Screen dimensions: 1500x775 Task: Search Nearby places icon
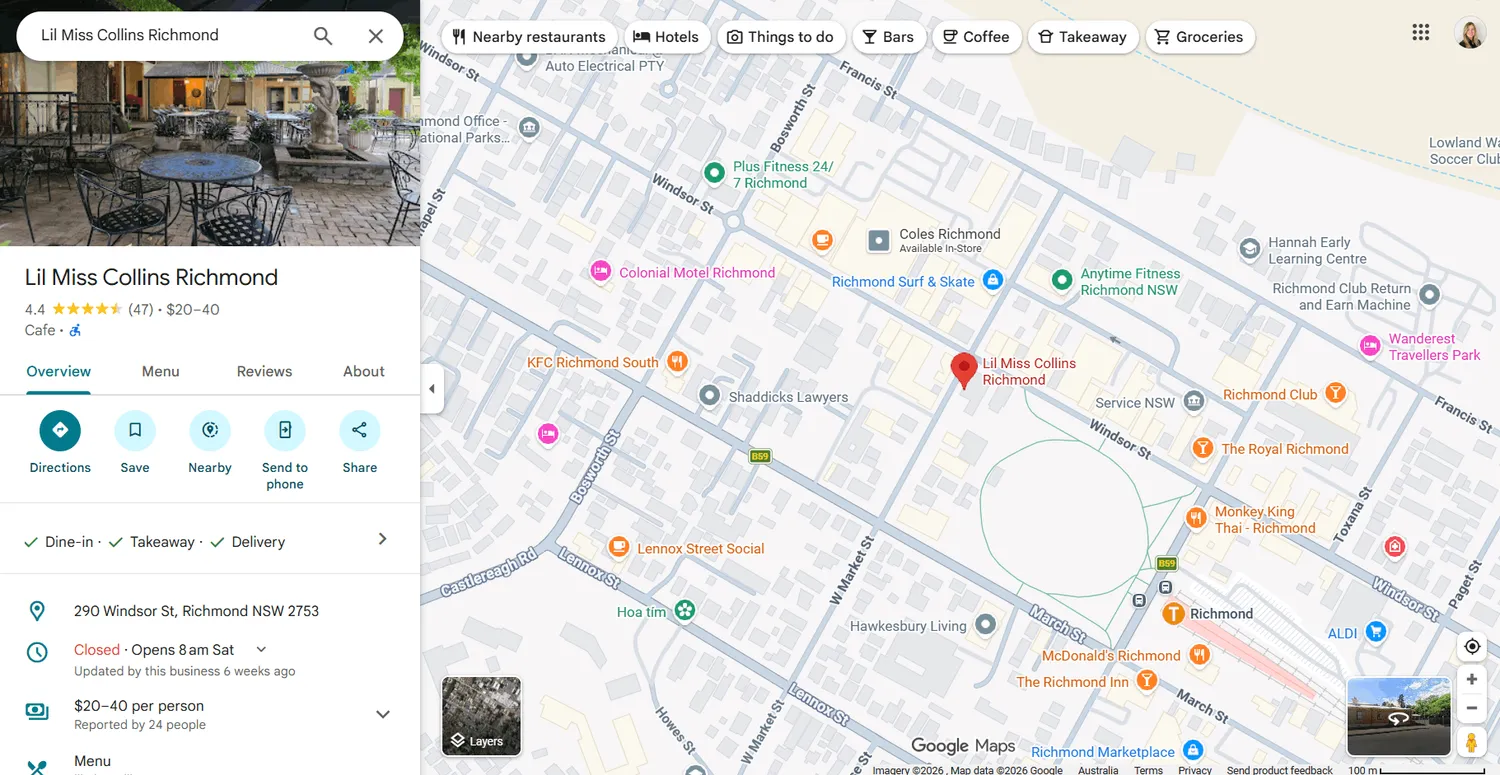pos(210,430)
